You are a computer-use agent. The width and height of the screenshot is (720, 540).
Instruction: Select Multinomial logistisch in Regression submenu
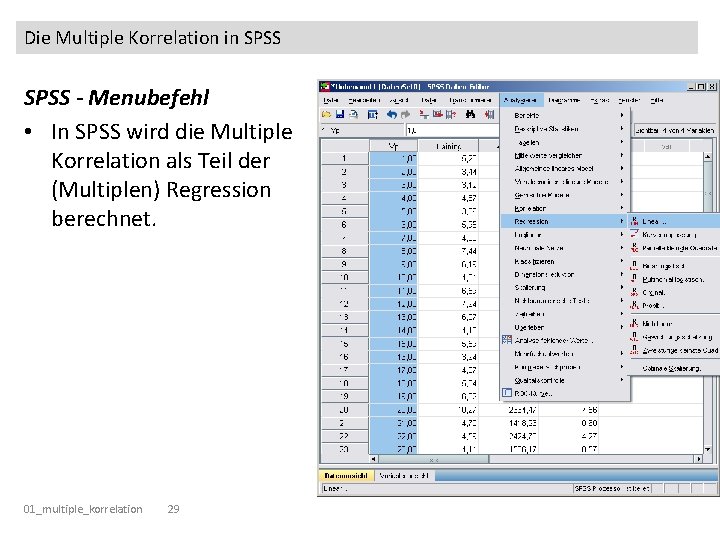(x=673, y=279)
